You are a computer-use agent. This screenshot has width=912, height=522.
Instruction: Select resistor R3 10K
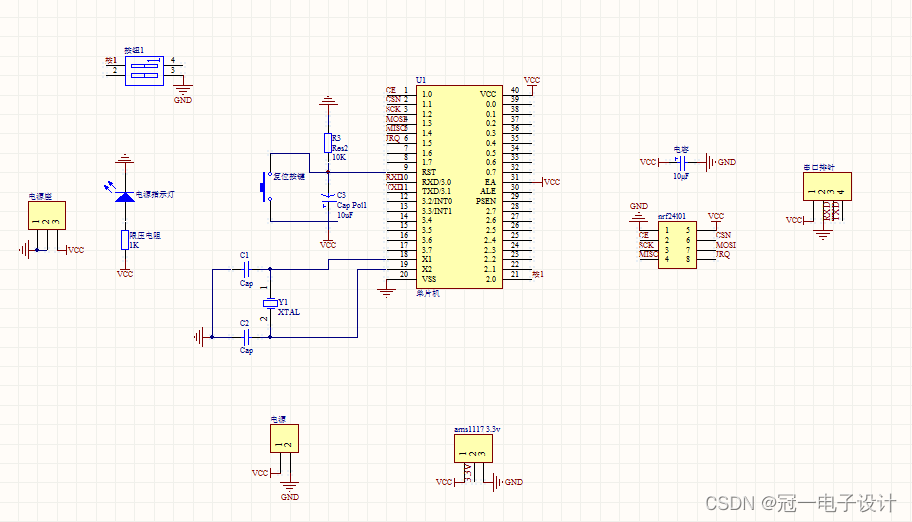pos(327,143)
